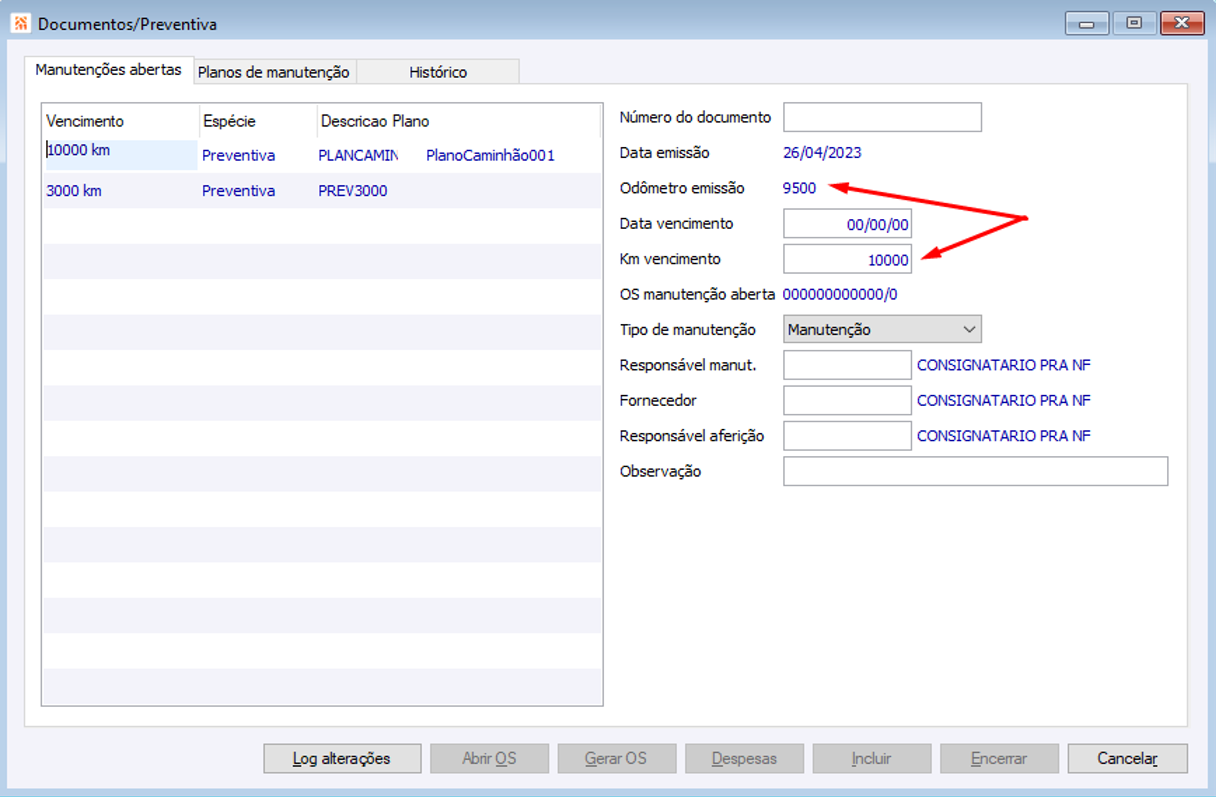Click the Responsável aferição code field

847,436
